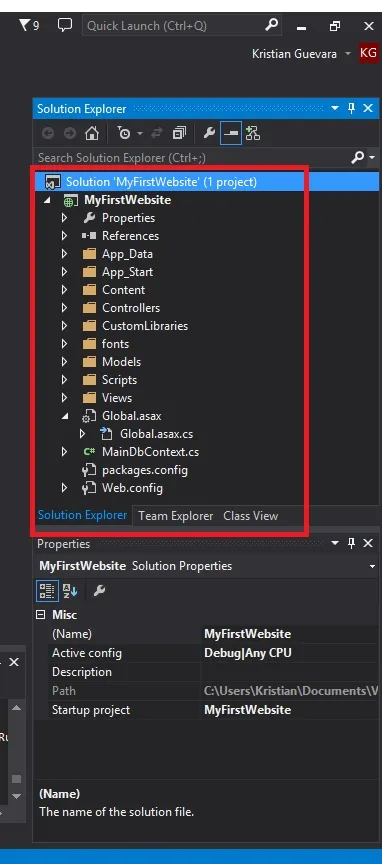Toggle Categorized view in Properties panel
The height and width of the screenshot is (864, 382).
click(47, 591)
